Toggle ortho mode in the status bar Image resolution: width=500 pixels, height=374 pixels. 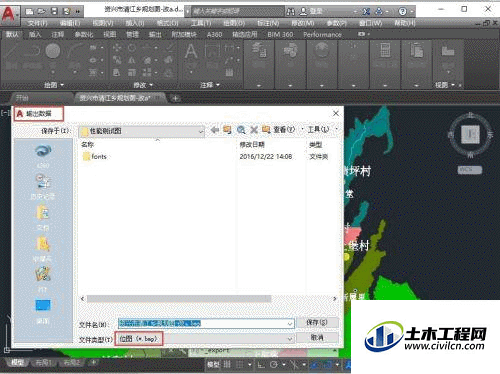tap(261, 365)
